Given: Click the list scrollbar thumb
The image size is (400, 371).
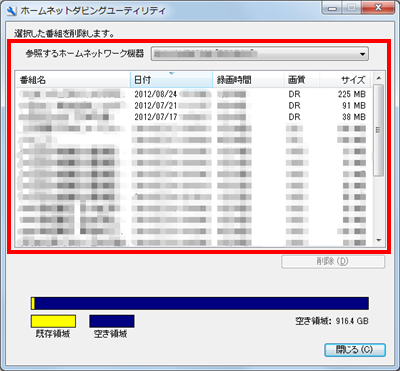Looking at the screenshot, I should pos(378,130).
